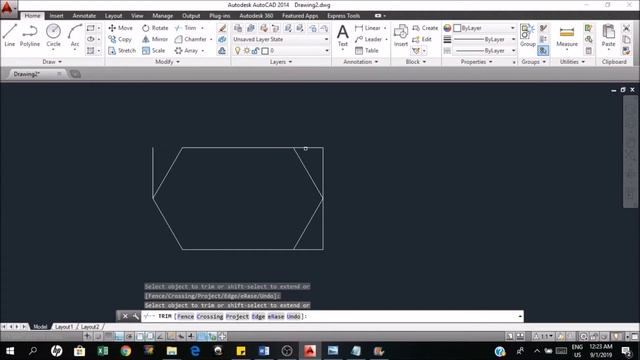Expand the Properties panel
Image resolution: width=640 pixels, height=360 pixels.
point(476,62)
